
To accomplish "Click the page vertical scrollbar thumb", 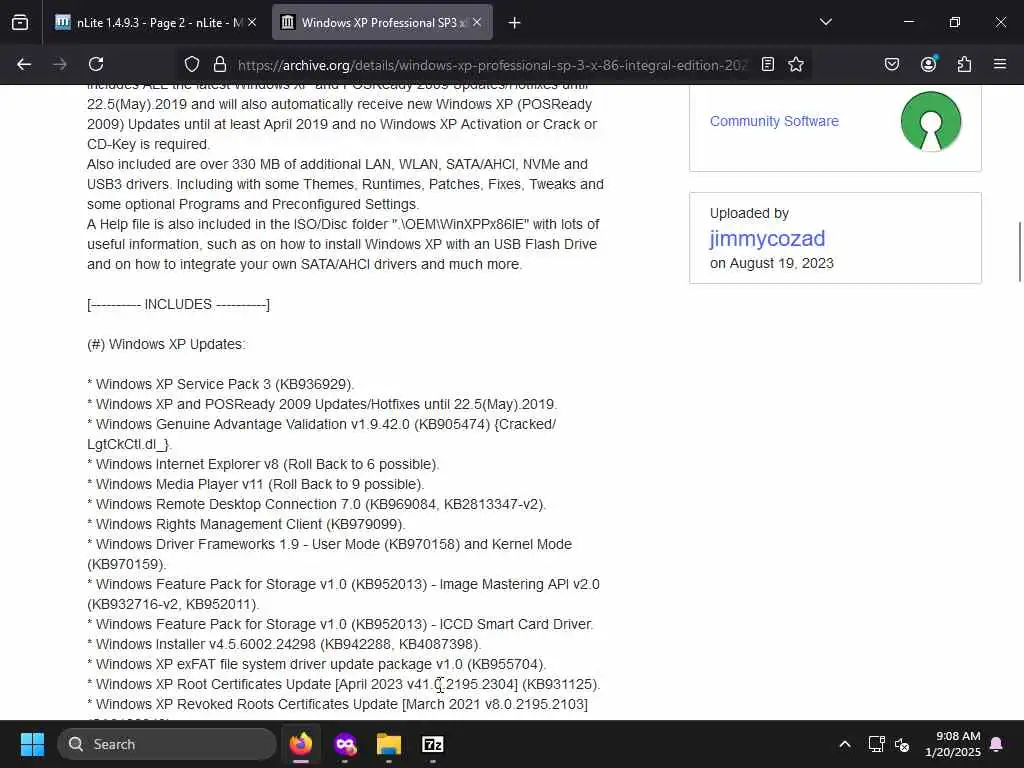I will 1020,251.
